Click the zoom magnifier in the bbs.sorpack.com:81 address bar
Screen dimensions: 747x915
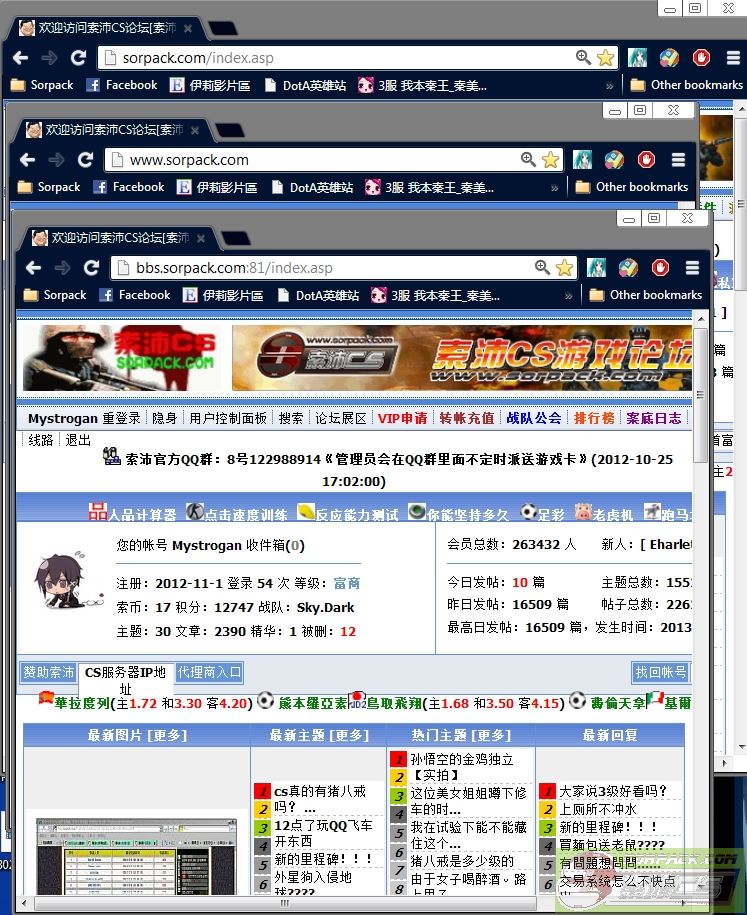pyautogui.click(x=542, y=268)
